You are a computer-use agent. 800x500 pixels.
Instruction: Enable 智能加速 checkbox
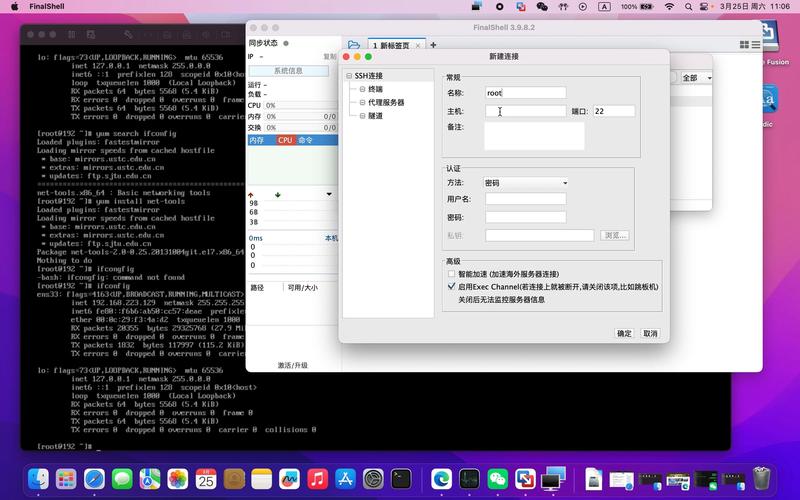(452, 274)
